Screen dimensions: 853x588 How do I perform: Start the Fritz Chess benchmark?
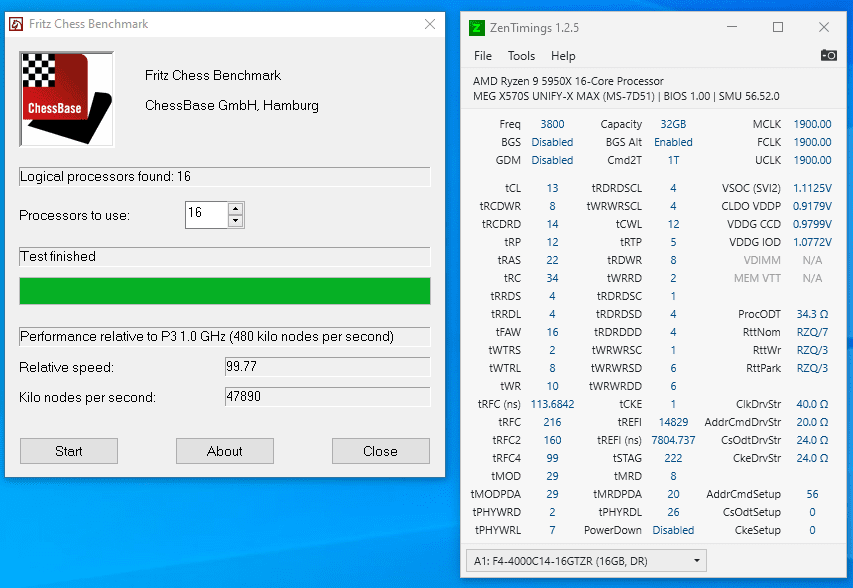point(69,451)
